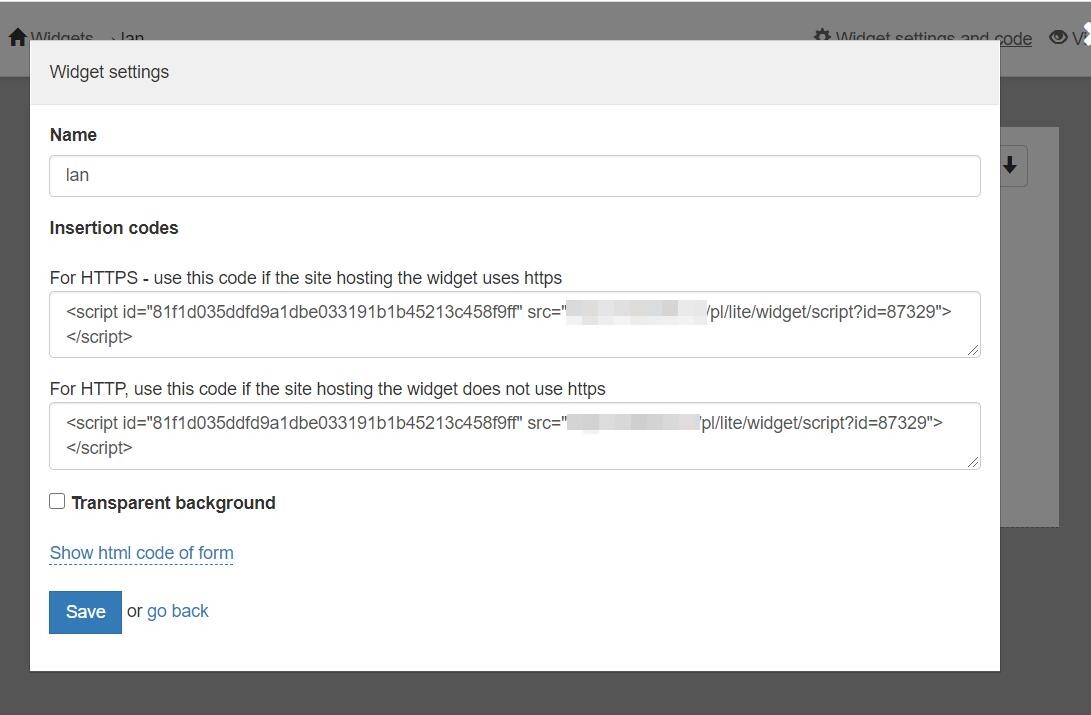This screenshot has width=1091, height=715.
Task: Select the HTTP insertion code textarea
Action: 515,436
